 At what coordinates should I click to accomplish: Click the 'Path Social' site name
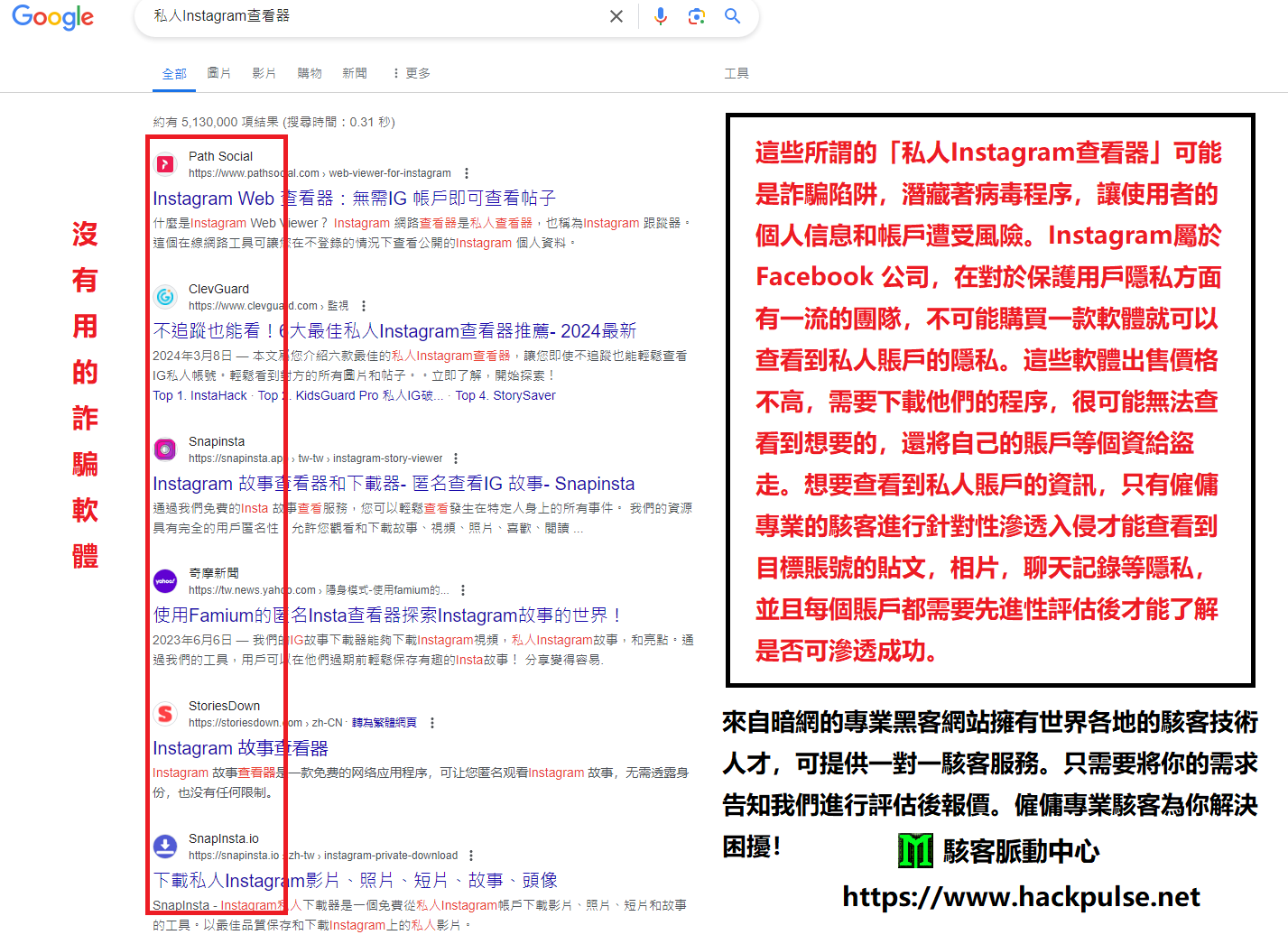[x=220, y=156]
